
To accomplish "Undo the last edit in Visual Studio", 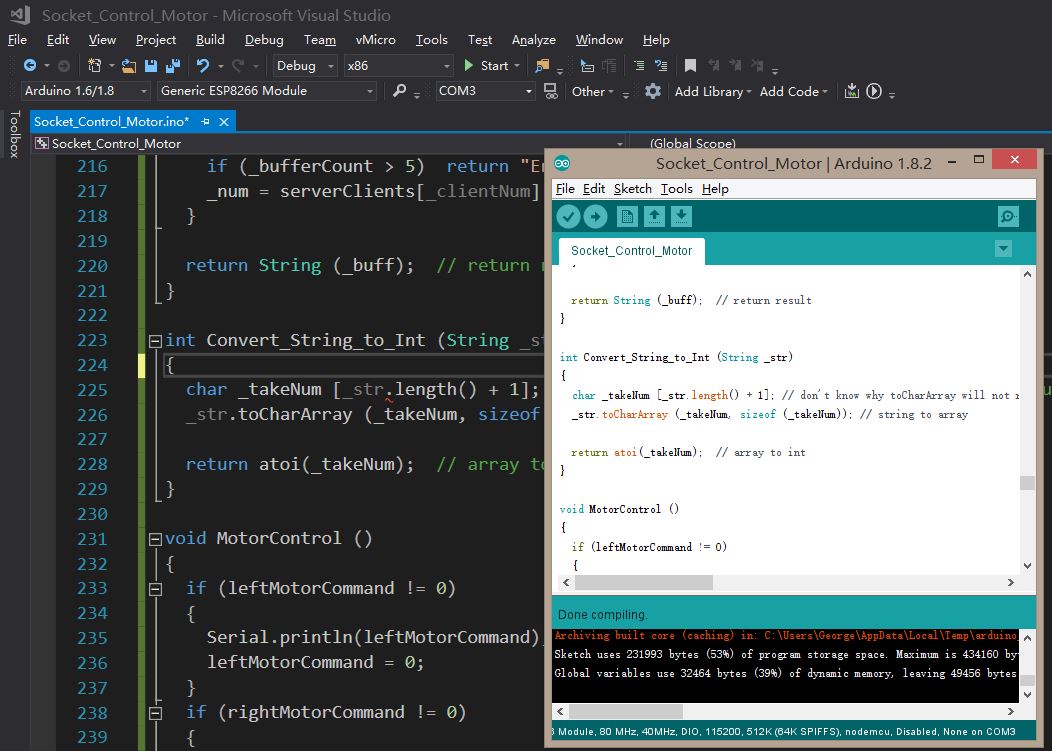I will point(202,65).
